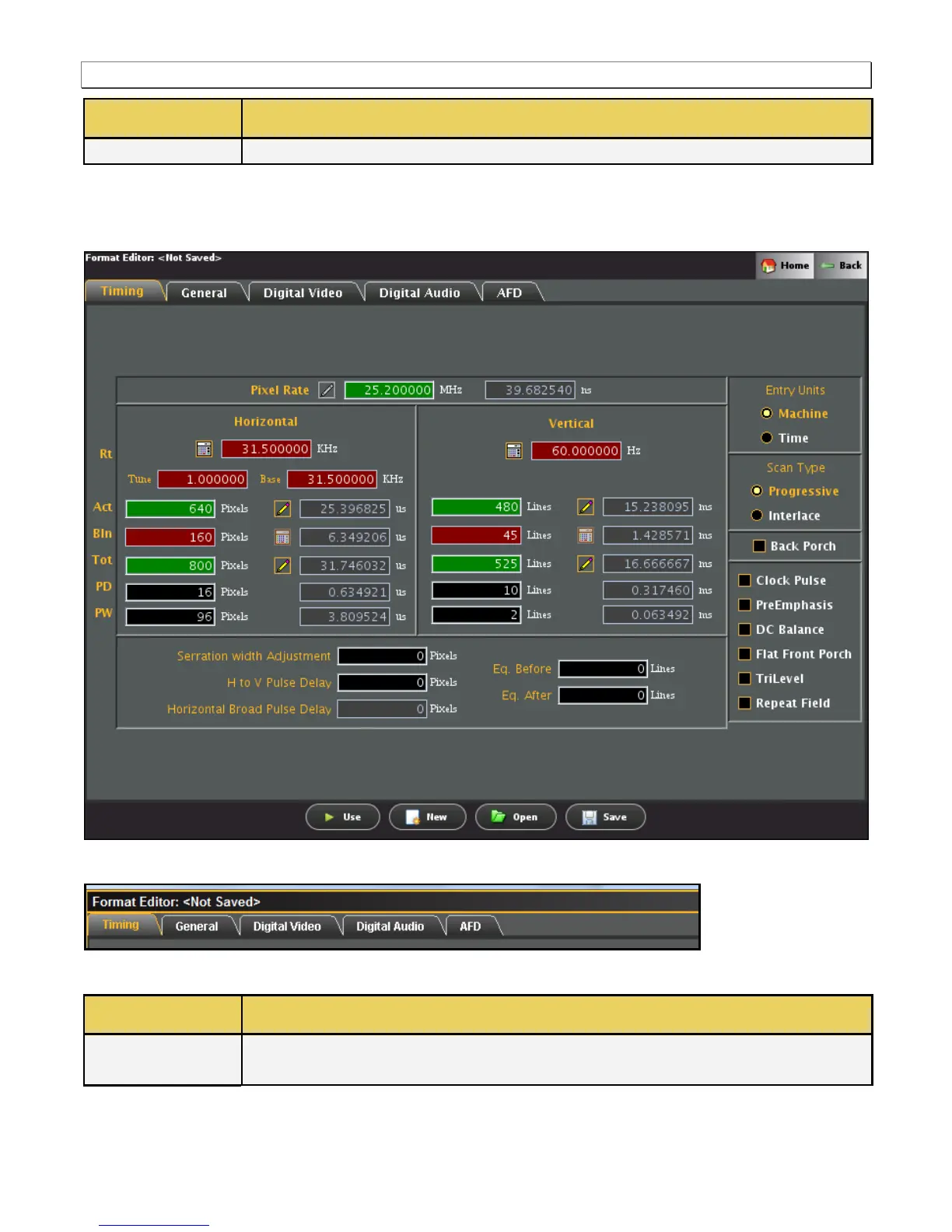Toggle the DC Balance checkbox
Screen dimensions: 952x1232
[744, 629]
